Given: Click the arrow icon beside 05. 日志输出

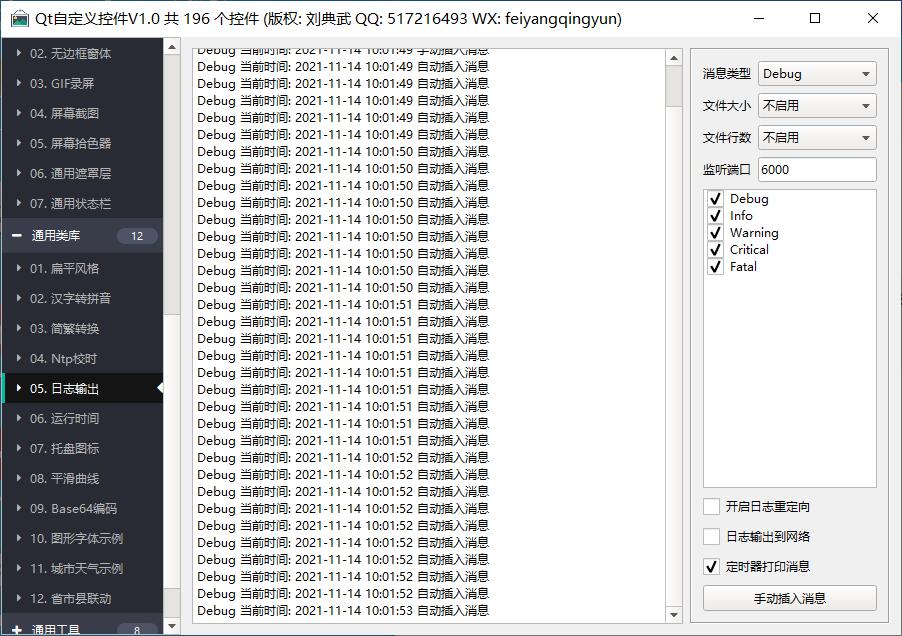Looking at the screenshot, I should pyautogui.click(x=19, y=388).
